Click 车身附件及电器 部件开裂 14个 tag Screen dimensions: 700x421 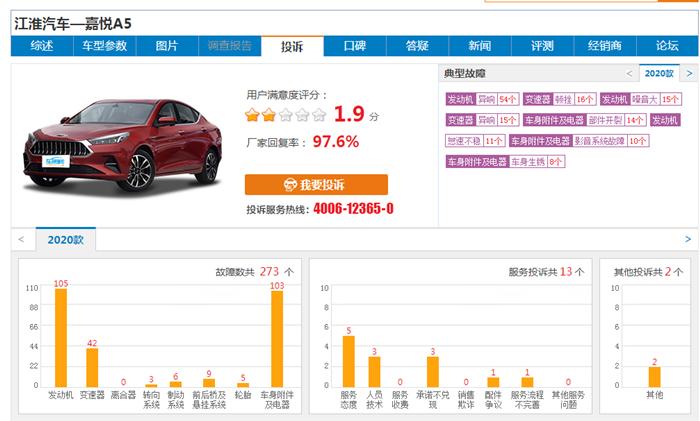coord(585,120)
